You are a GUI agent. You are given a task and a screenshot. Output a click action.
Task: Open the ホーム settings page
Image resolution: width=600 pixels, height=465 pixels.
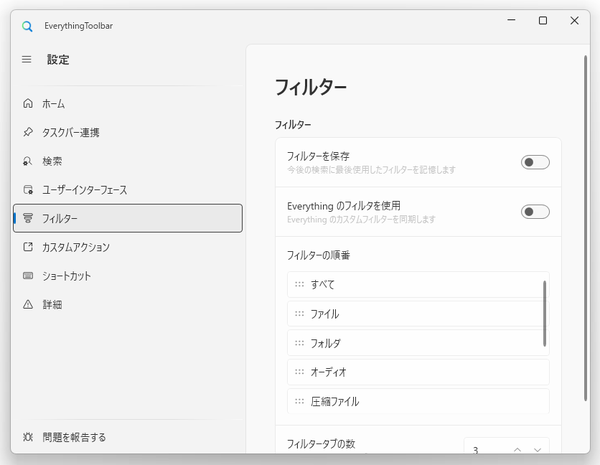[128, 103]
